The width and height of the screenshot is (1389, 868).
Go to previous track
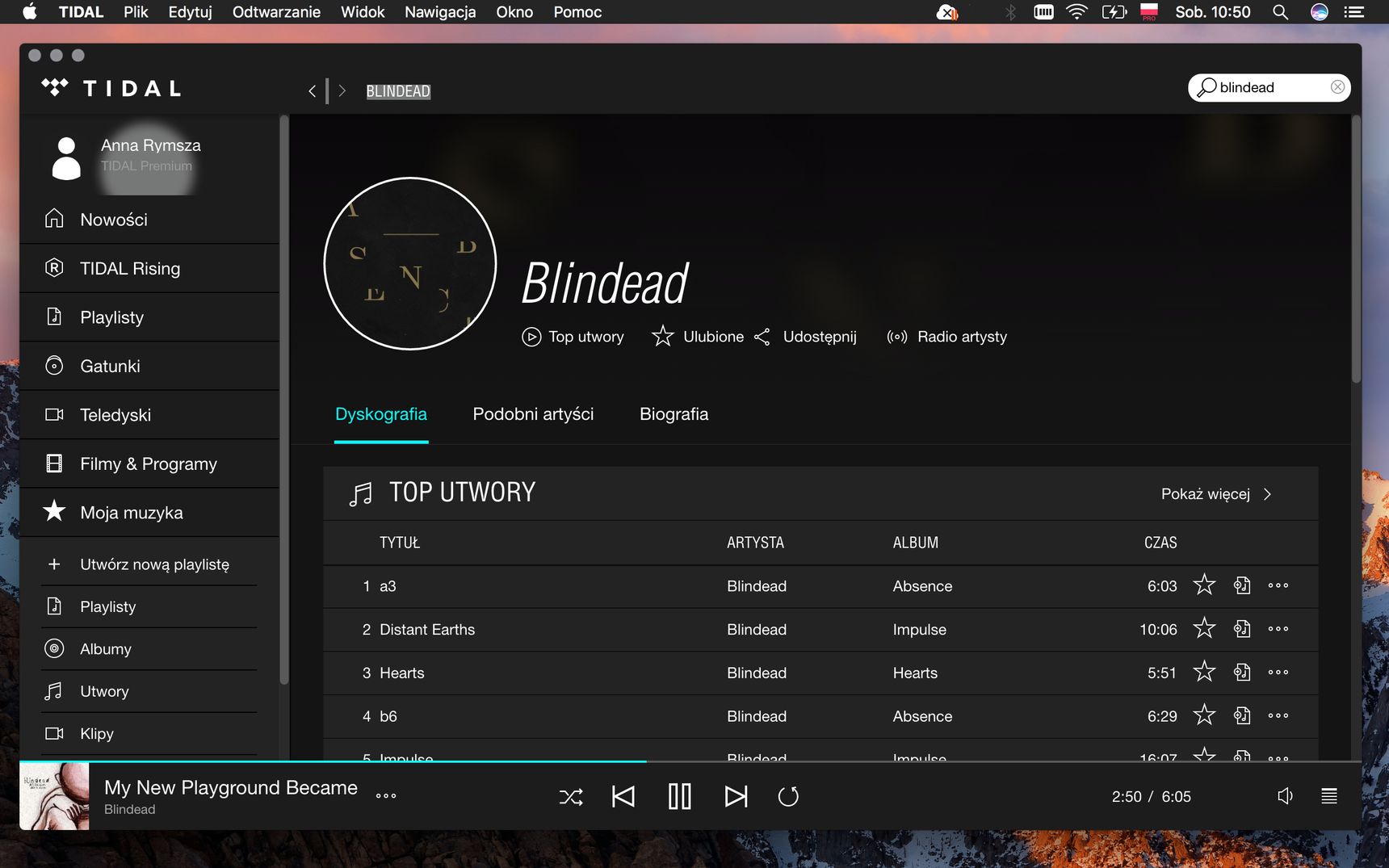tap(623, 797)
